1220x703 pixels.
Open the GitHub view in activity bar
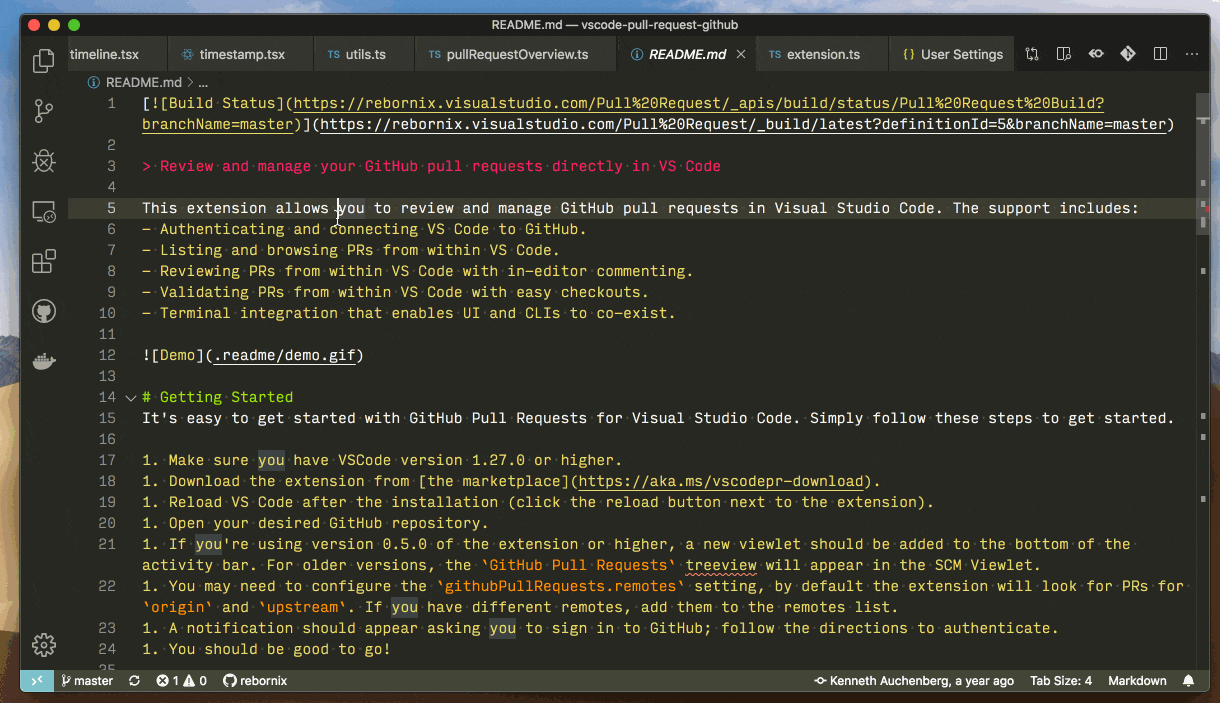click(43, 312)
